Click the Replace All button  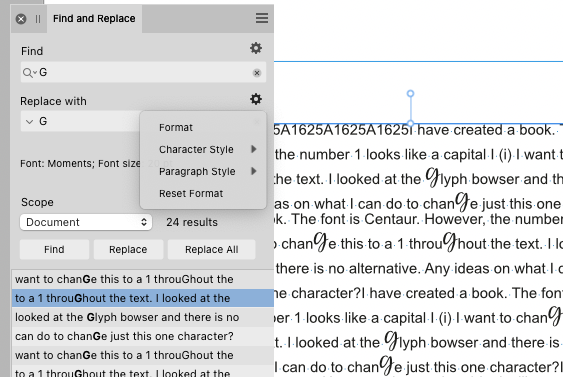(x=211, y=250)
